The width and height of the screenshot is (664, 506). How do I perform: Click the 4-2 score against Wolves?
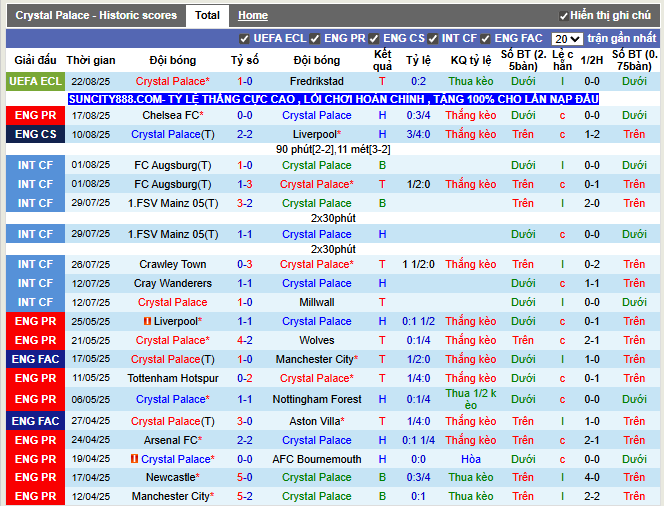tap(245, 340)
